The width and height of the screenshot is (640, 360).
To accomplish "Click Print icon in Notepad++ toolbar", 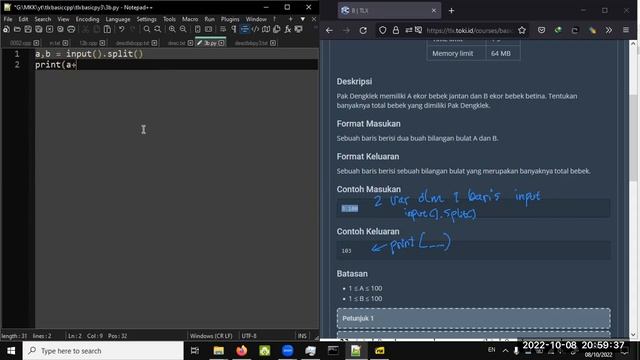I will [x=71, y=29].
